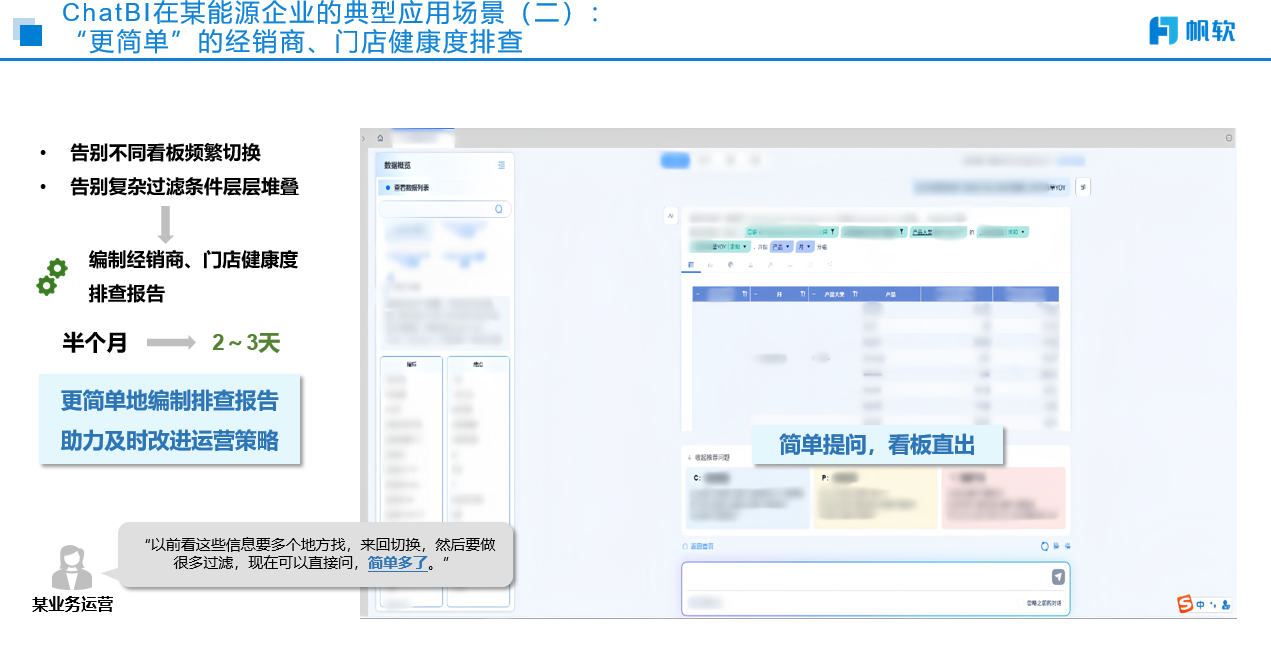Click the funnel icon on the first filter chip
The image size is (1271, 666).
(832, 232)
